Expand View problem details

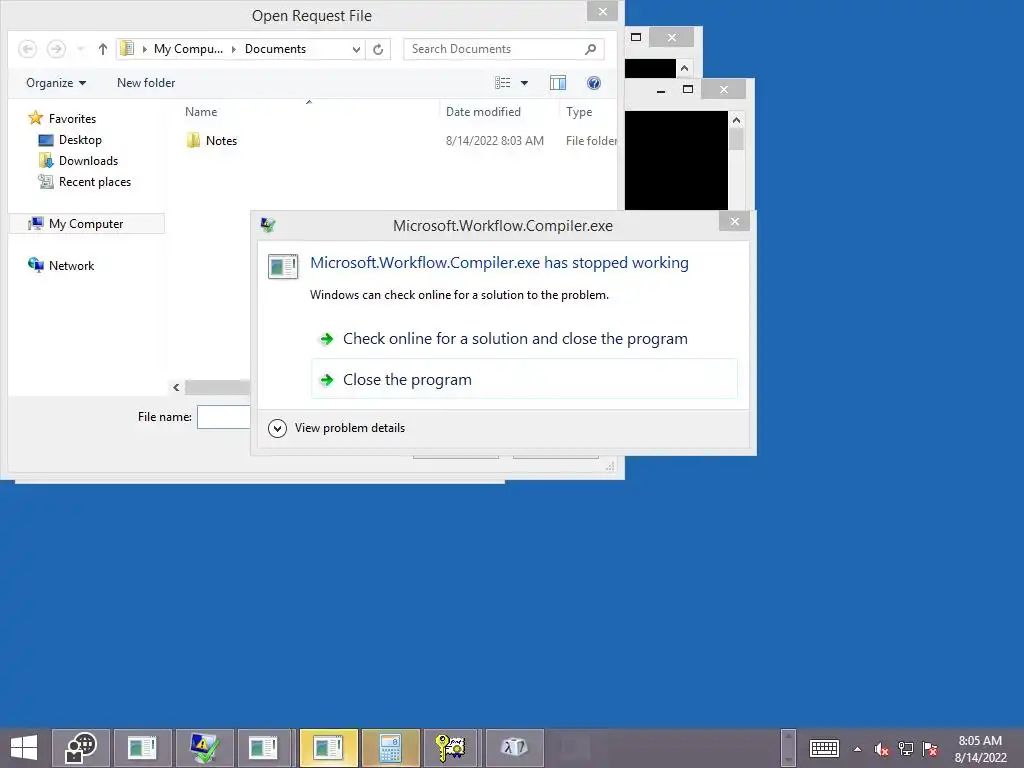coord(338,428)
